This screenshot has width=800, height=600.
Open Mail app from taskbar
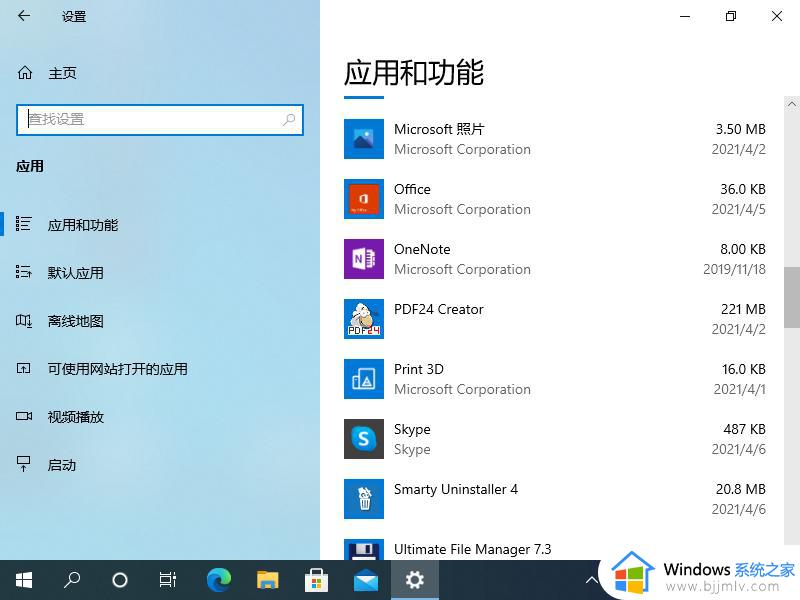366,580
